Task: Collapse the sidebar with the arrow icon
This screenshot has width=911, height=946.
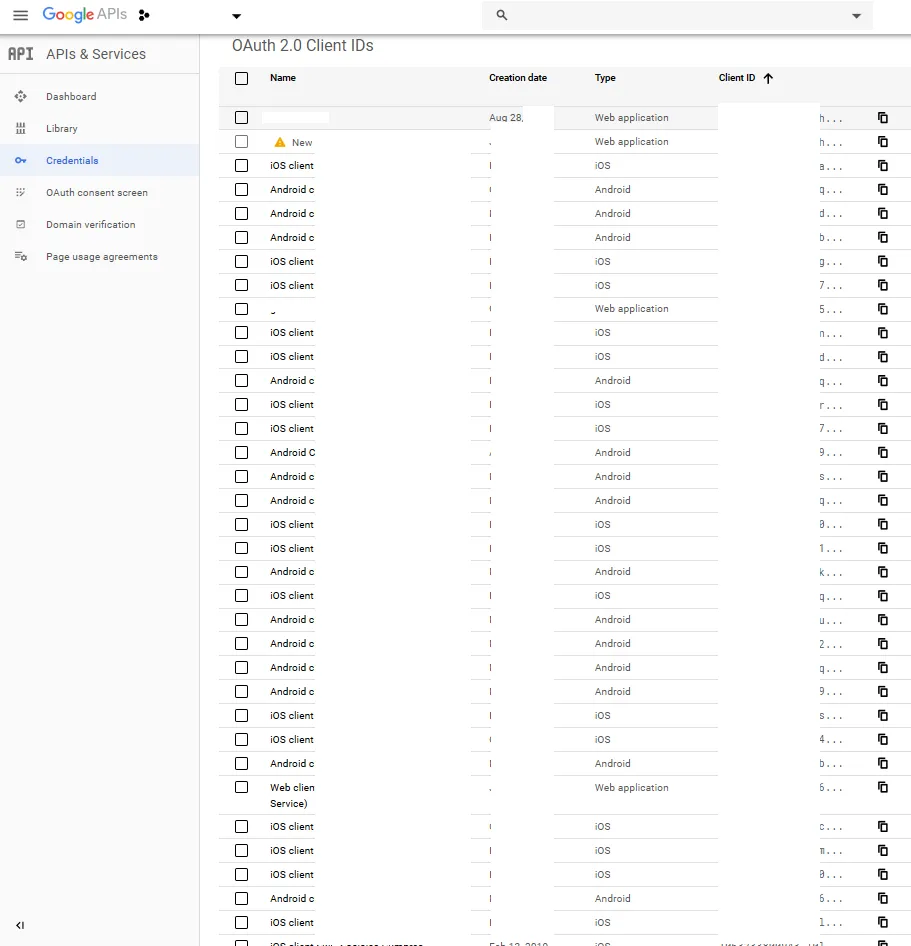Action: click(x=20, y=925)
